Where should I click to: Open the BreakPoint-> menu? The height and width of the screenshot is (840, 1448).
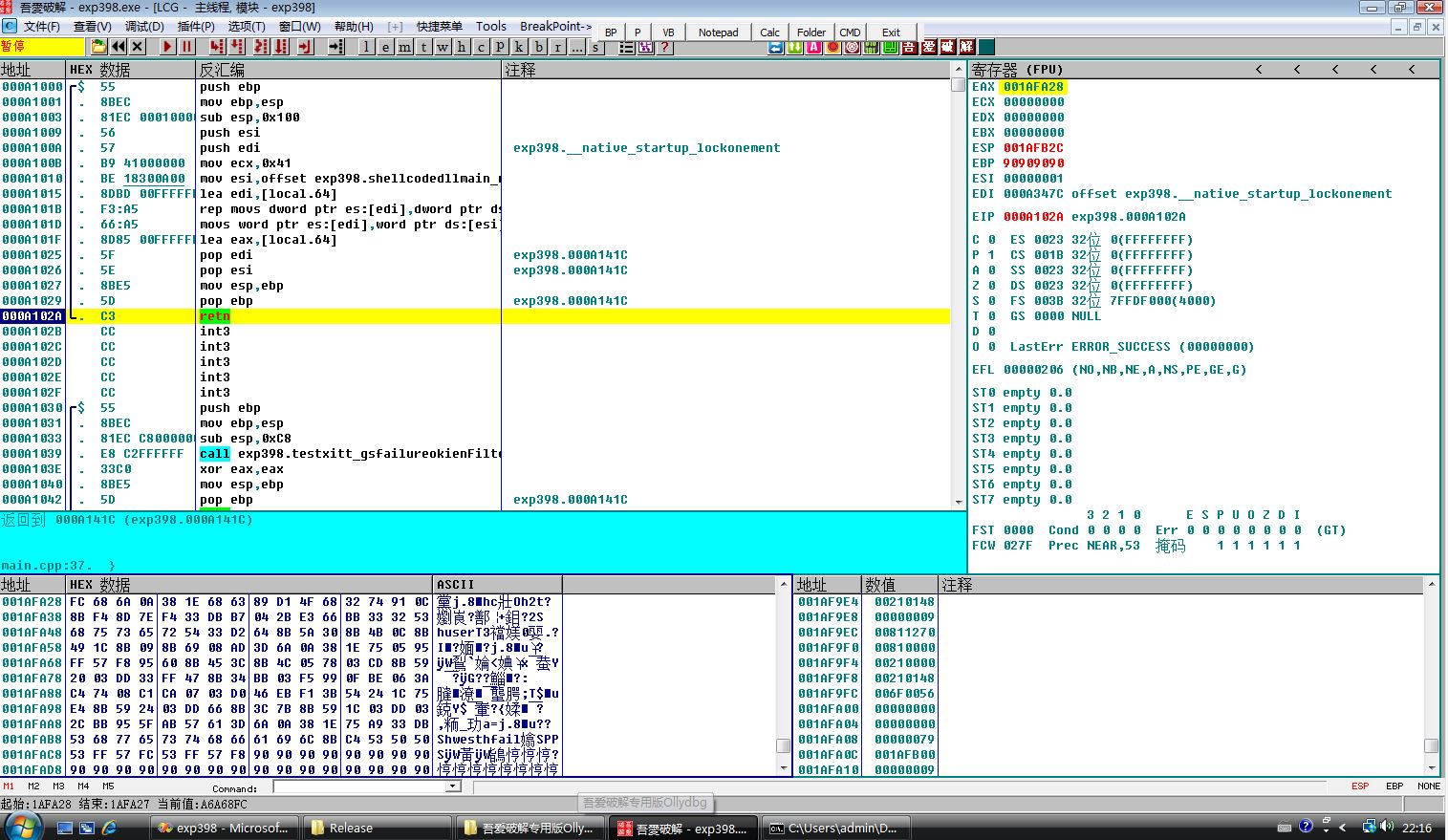[x=555, y=26]
